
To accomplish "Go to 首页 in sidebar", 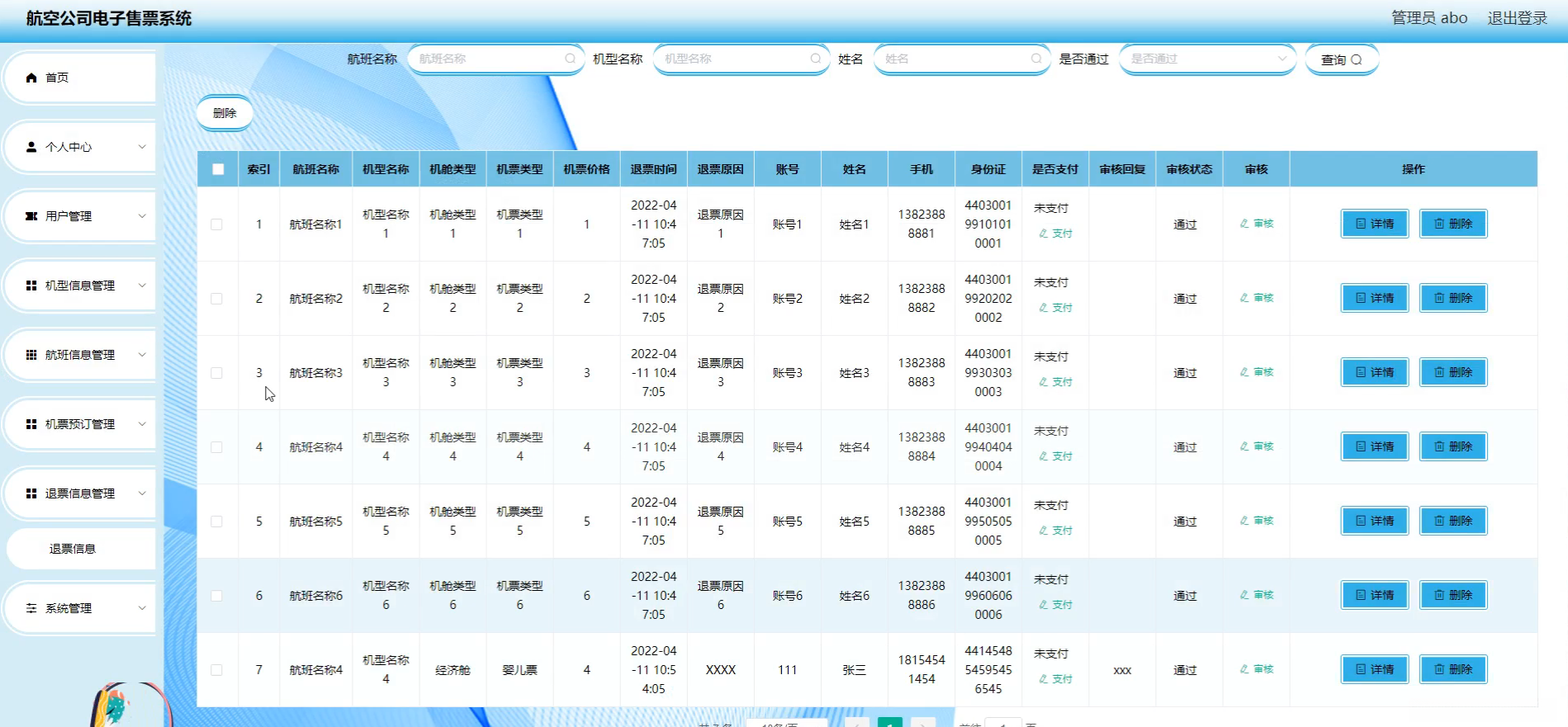I will 80,78.
